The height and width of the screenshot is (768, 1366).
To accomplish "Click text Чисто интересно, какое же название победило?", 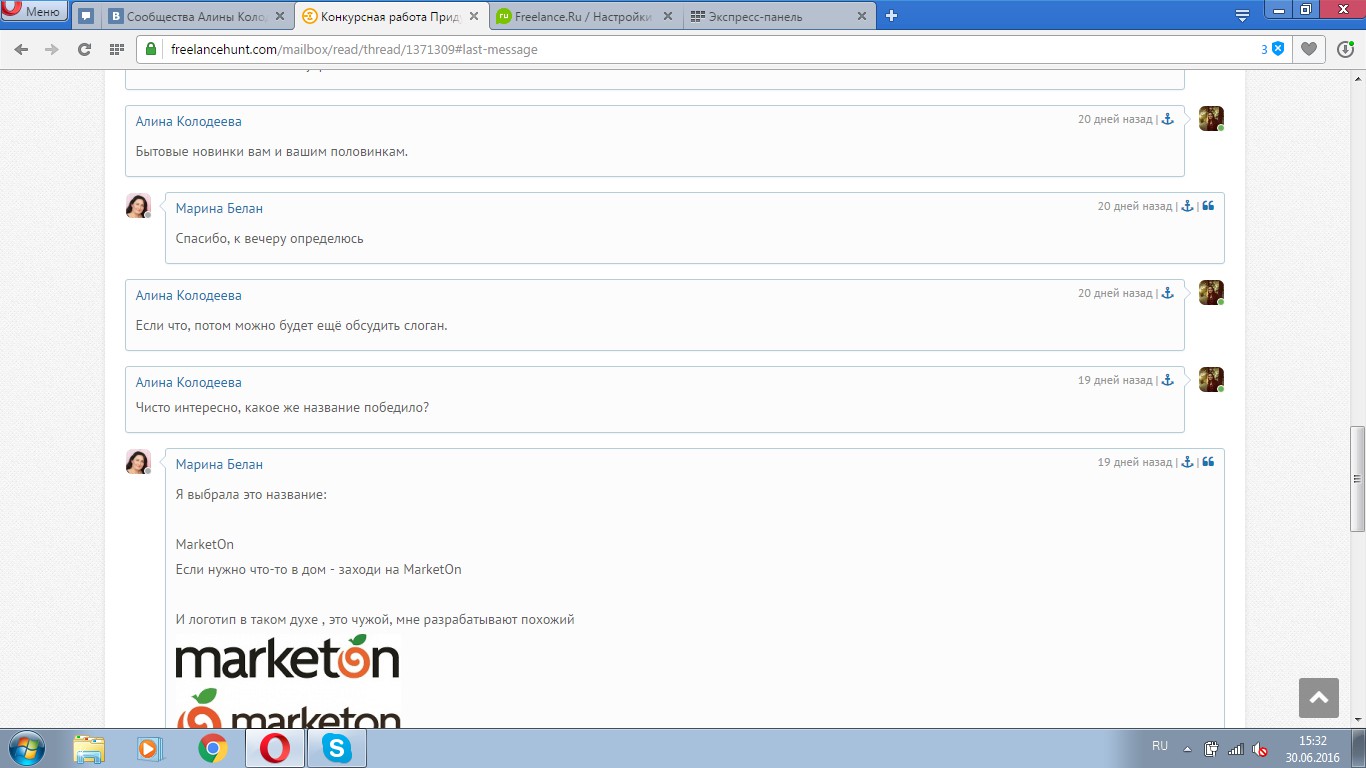I will pos(283,408).
